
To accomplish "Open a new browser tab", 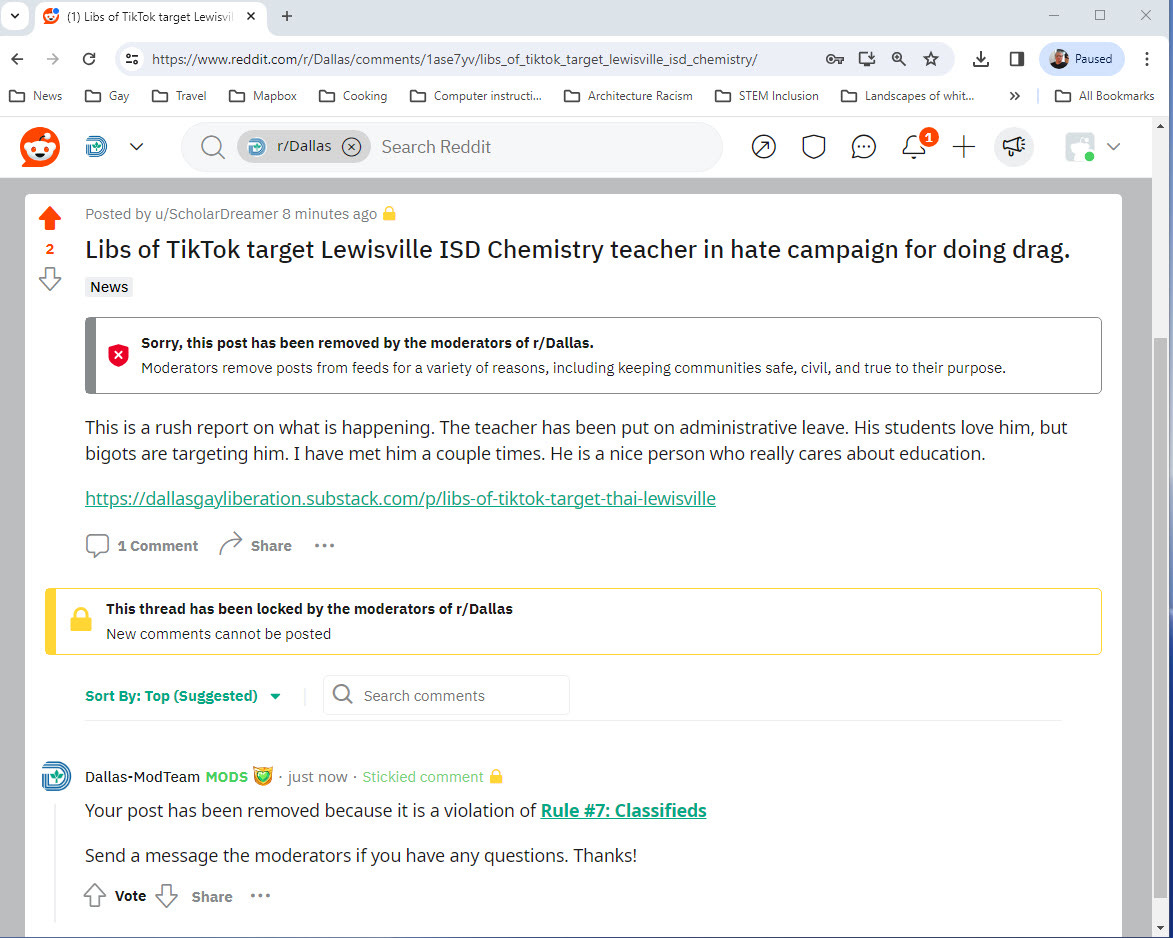I will [287, 16].
